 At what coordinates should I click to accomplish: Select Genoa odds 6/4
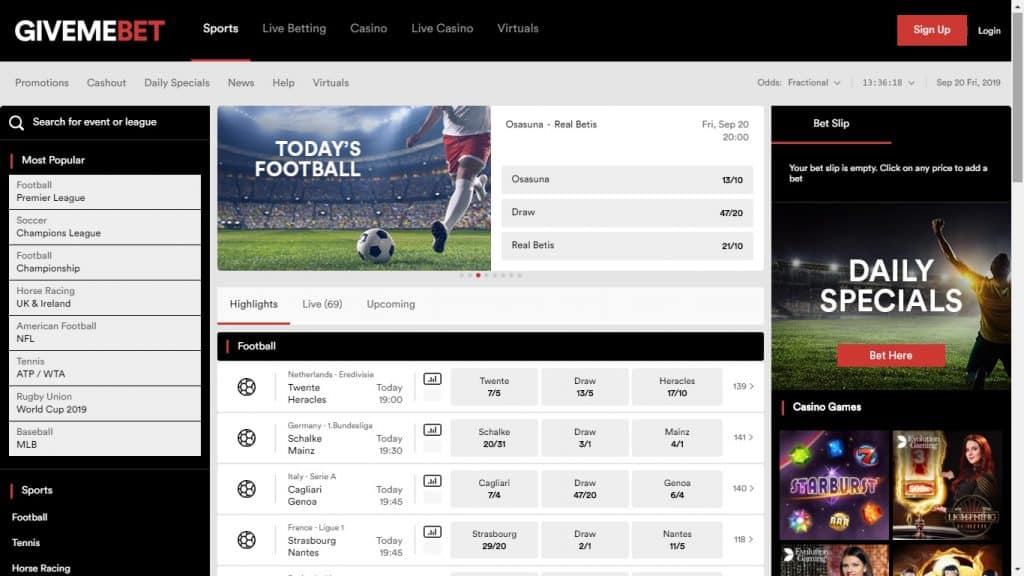point(677,489)
